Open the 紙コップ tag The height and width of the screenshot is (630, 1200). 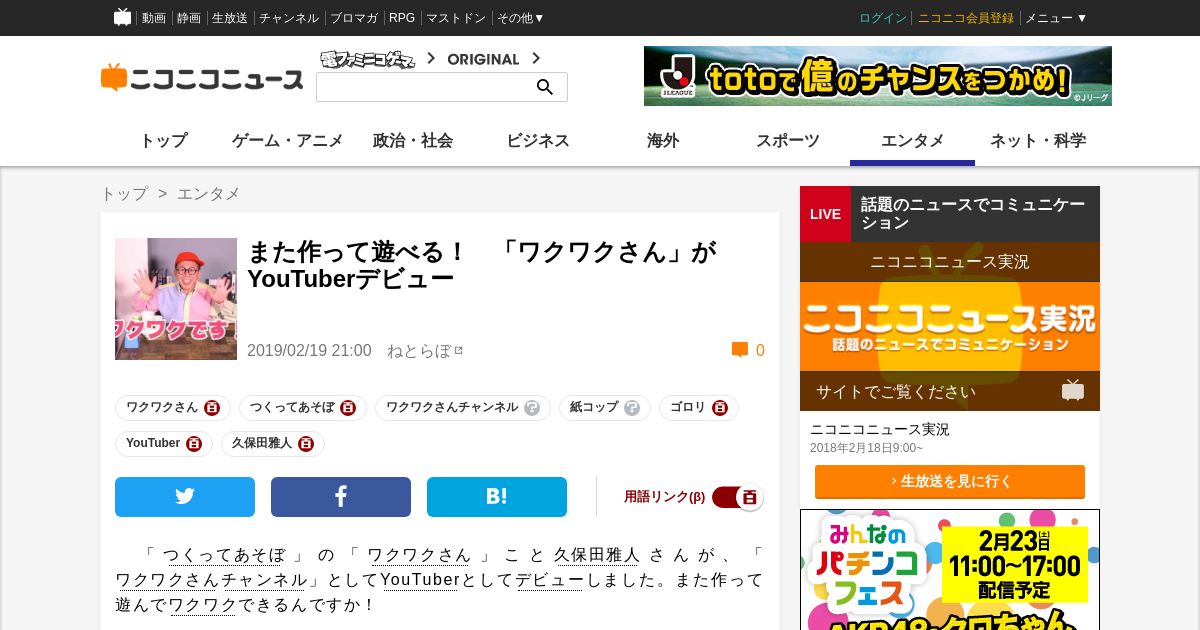pyautogui.click(x=605, y=408)
